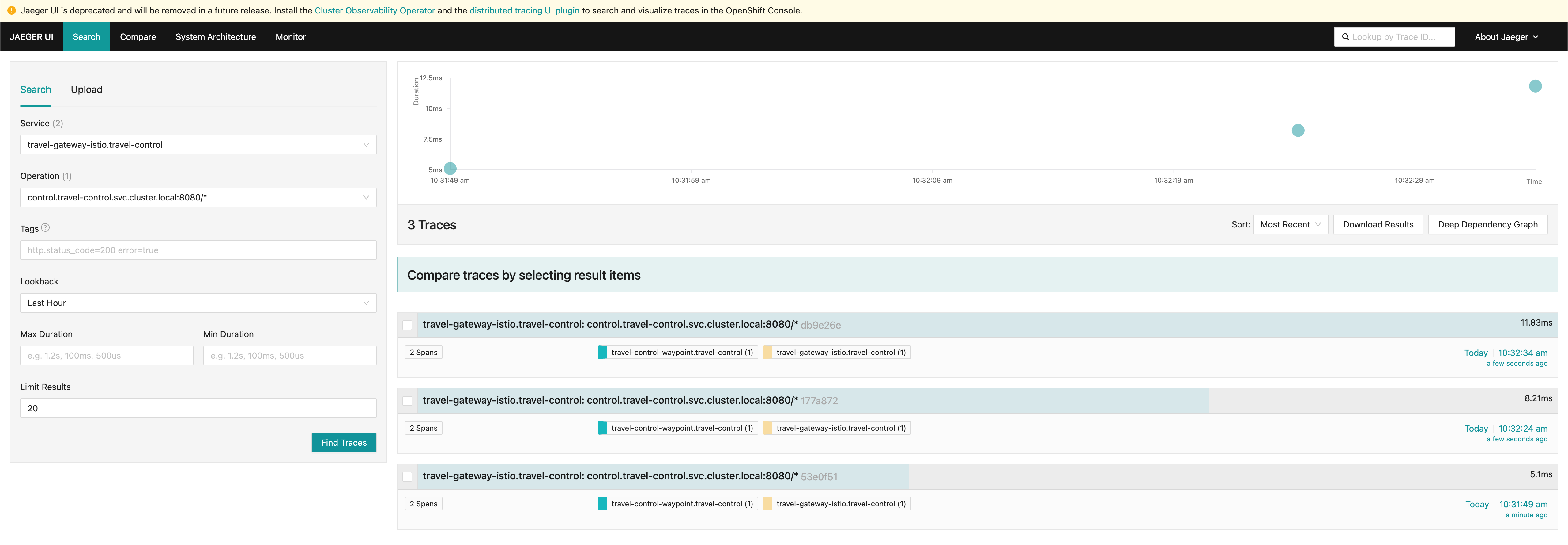Open the Cluster Observability Operator link
The image size is (1568, 545).
point(374,10)
